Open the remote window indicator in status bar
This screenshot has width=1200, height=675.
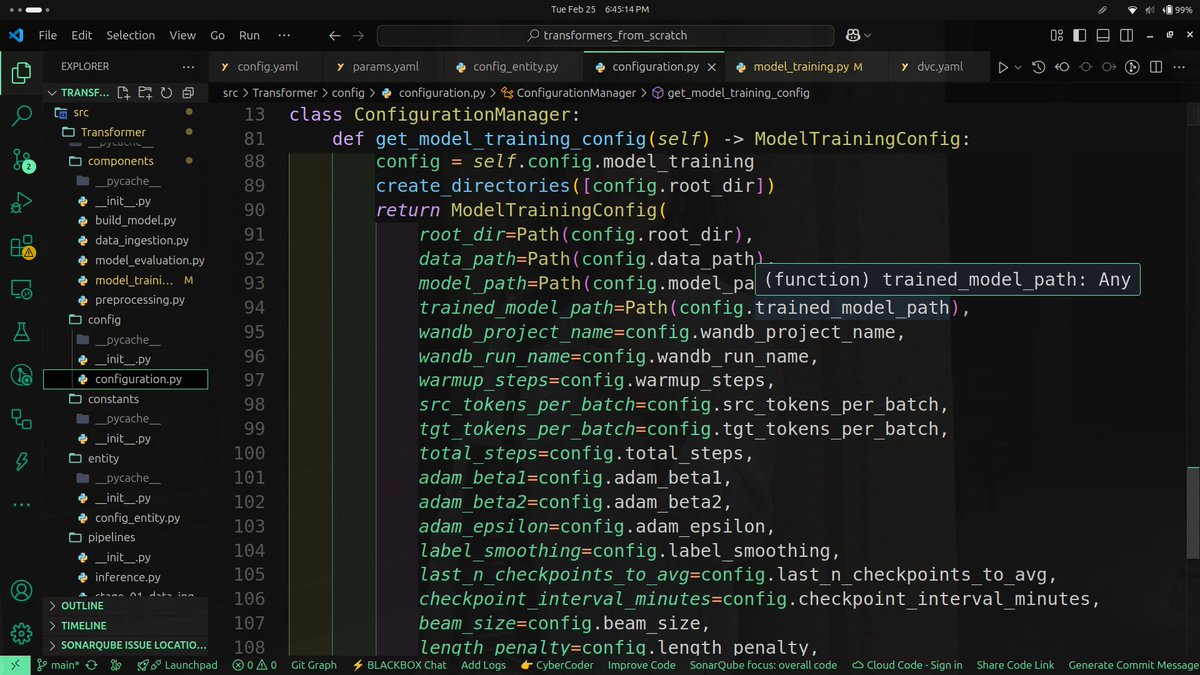(14, 665)
